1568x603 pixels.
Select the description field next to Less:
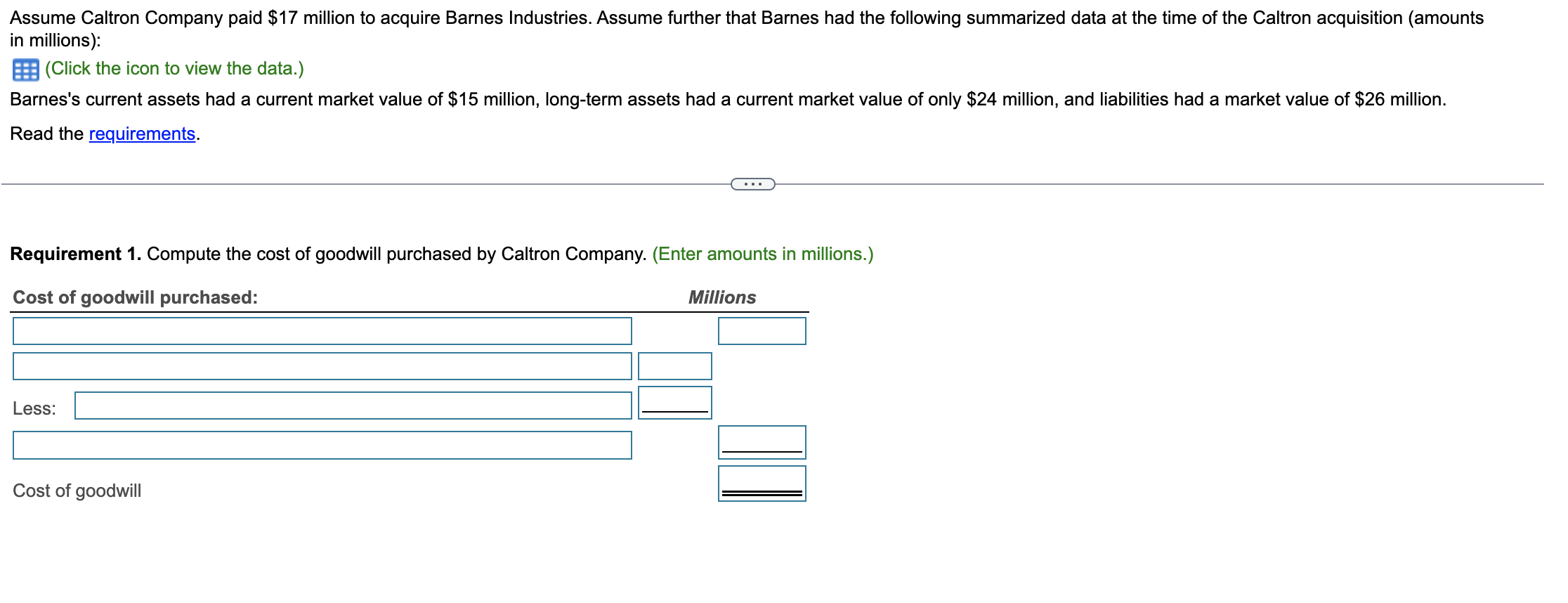353,406
